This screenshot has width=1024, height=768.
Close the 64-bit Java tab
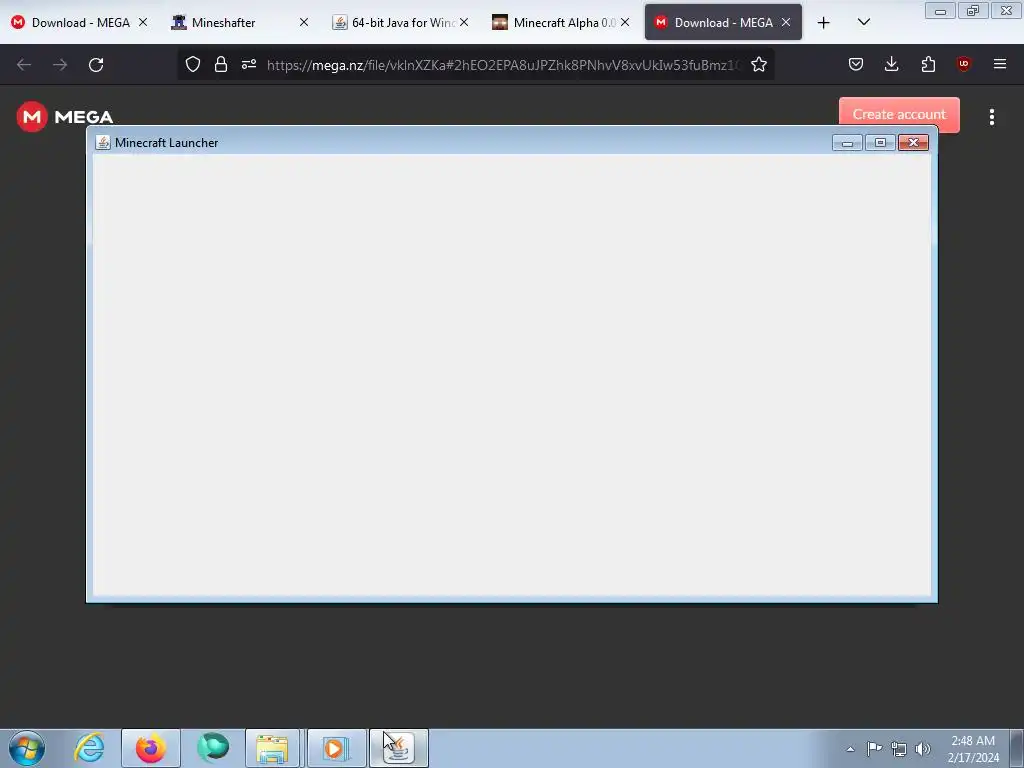point(464,22)
